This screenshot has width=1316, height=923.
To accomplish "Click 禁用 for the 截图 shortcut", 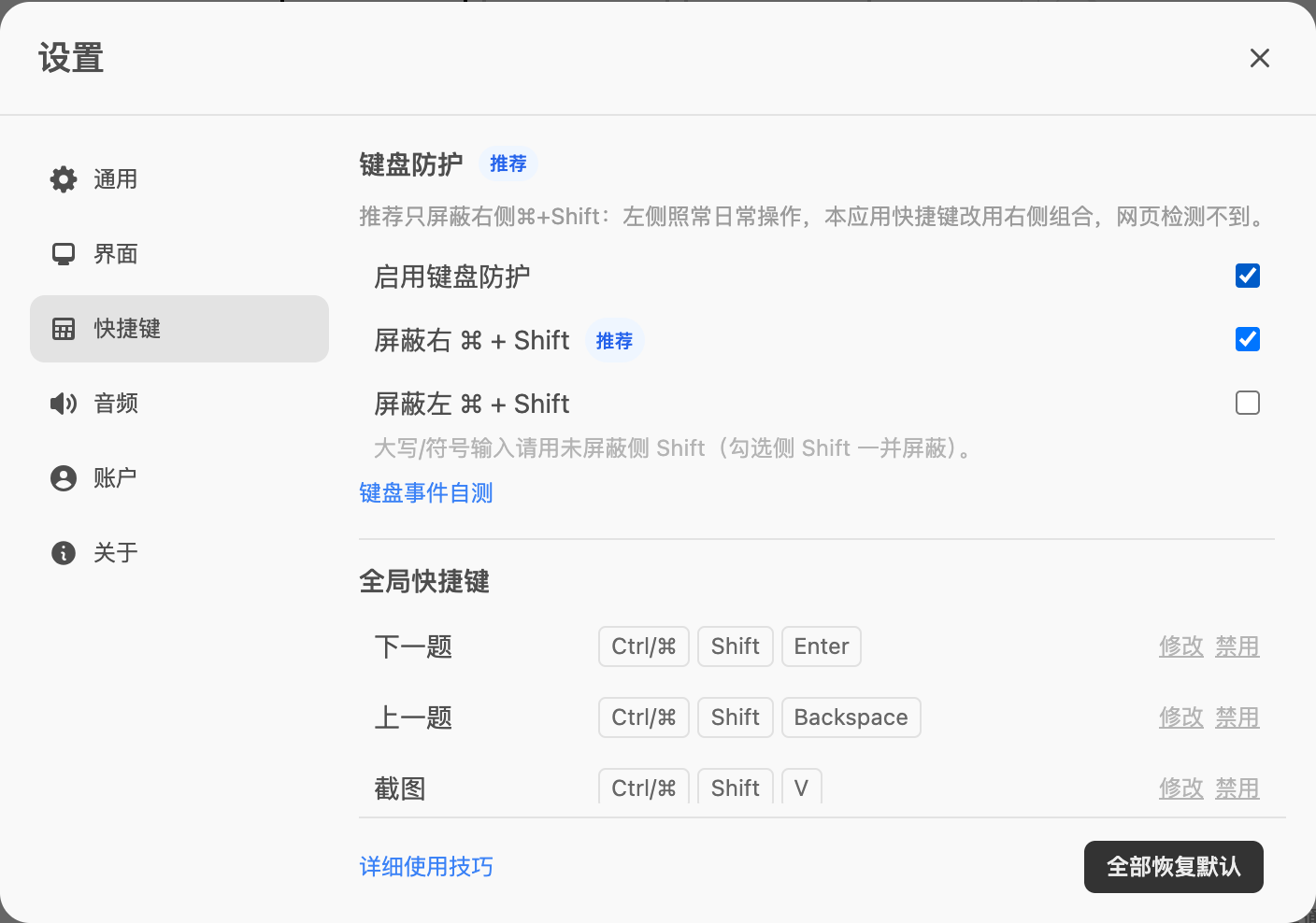I will coord(1237,788).
